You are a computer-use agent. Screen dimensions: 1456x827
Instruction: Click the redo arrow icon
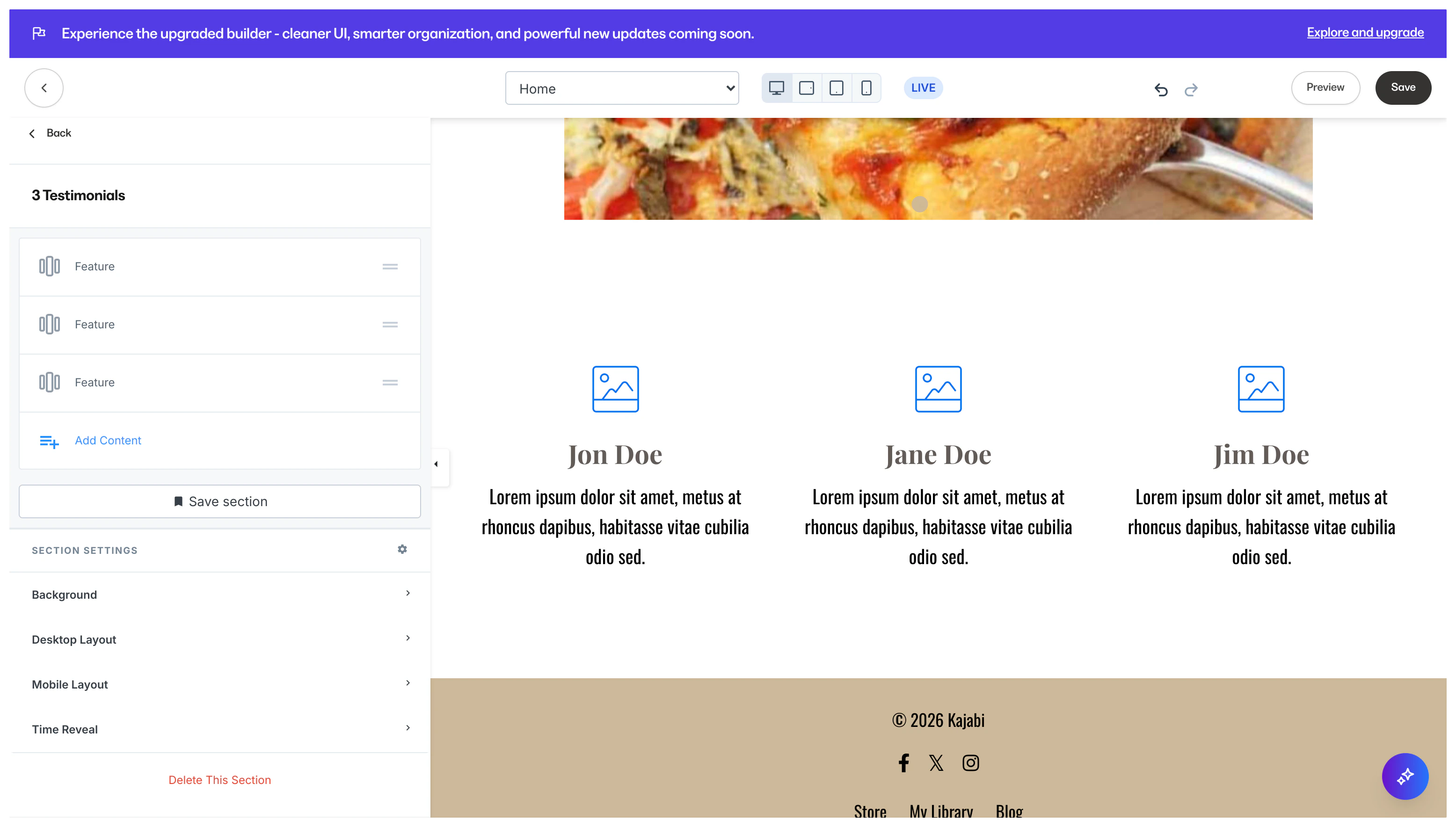1191,89
